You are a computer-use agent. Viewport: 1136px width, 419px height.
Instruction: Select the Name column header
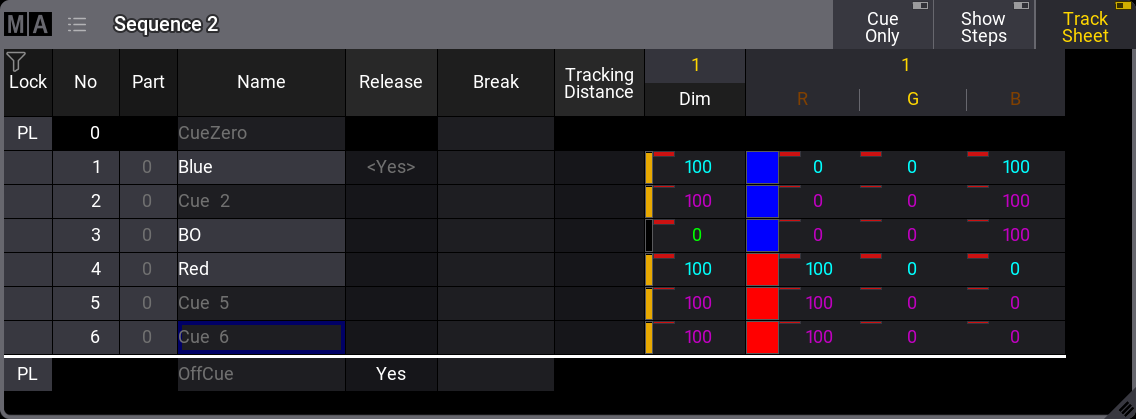261,82
